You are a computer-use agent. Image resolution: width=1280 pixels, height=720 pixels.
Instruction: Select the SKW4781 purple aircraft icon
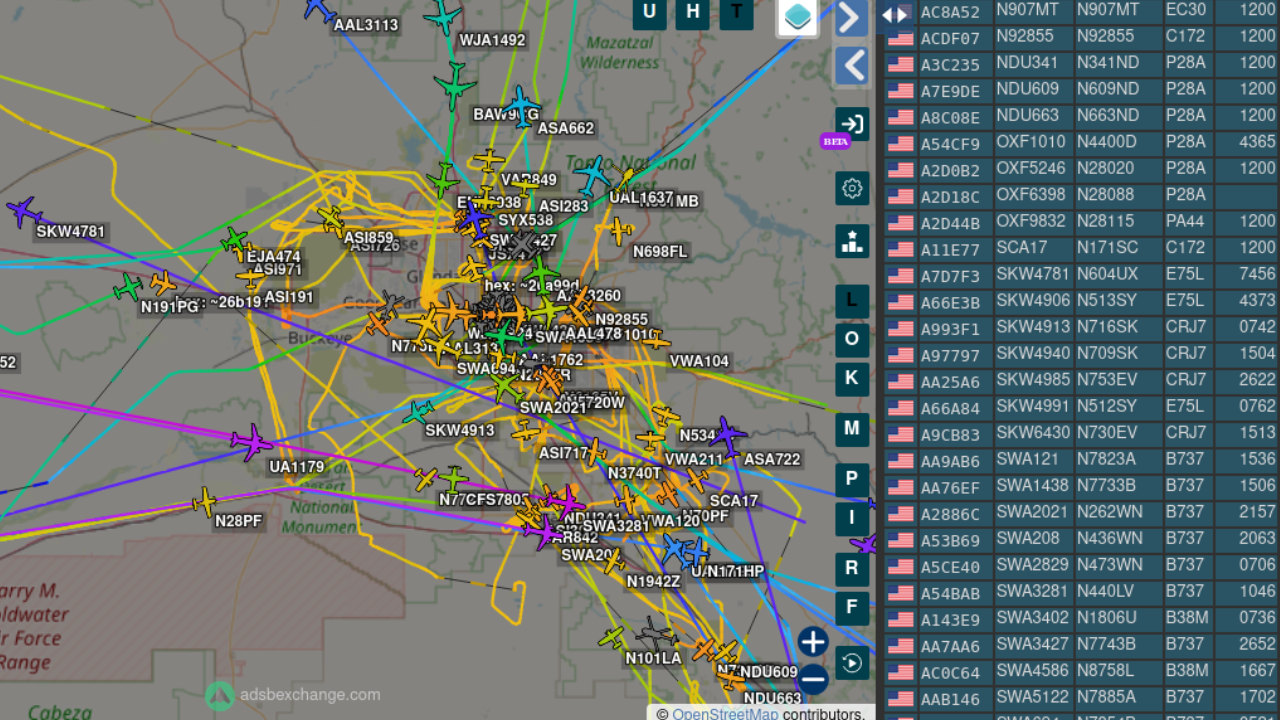[23, 212]
